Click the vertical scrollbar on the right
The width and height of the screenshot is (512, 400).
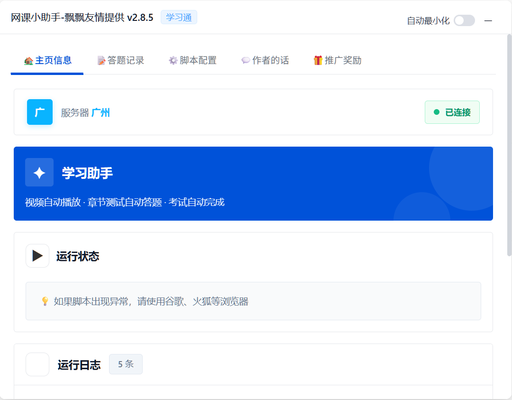coord(509,145)
